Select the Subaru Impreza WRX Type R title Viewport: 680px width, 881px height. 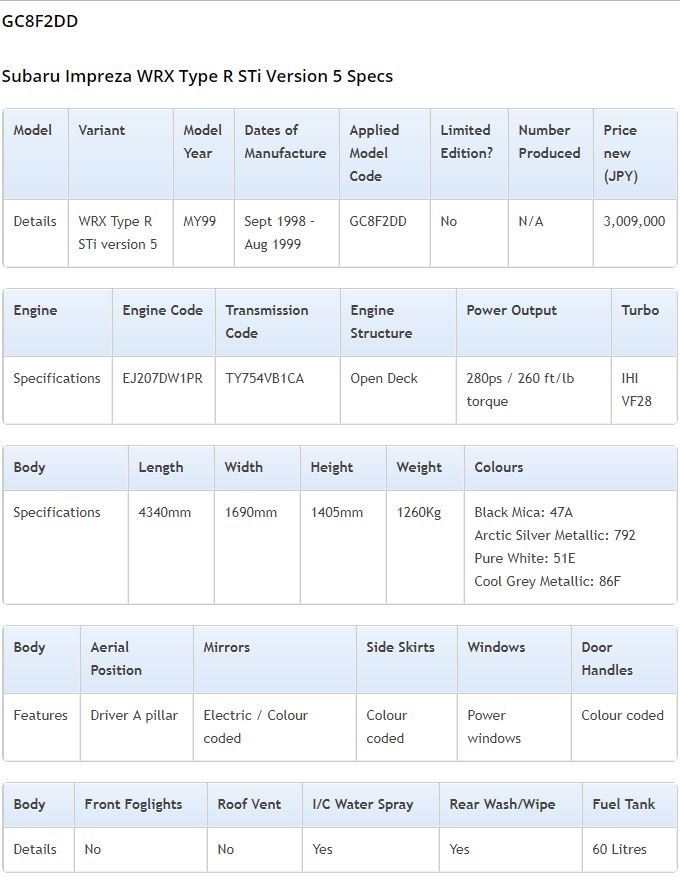197,76
